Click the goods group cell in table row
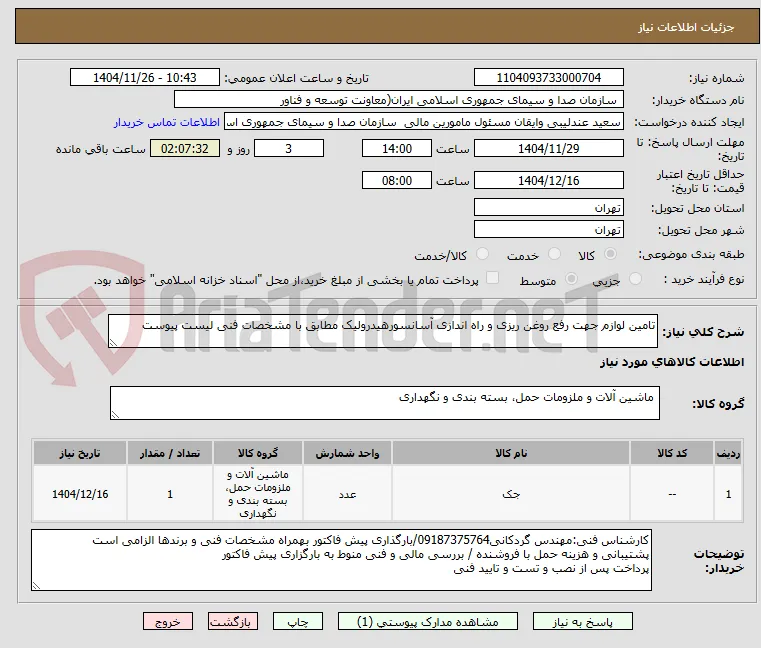Image resolution: width=761 pixels, height=648 pixels. (258, 494)
